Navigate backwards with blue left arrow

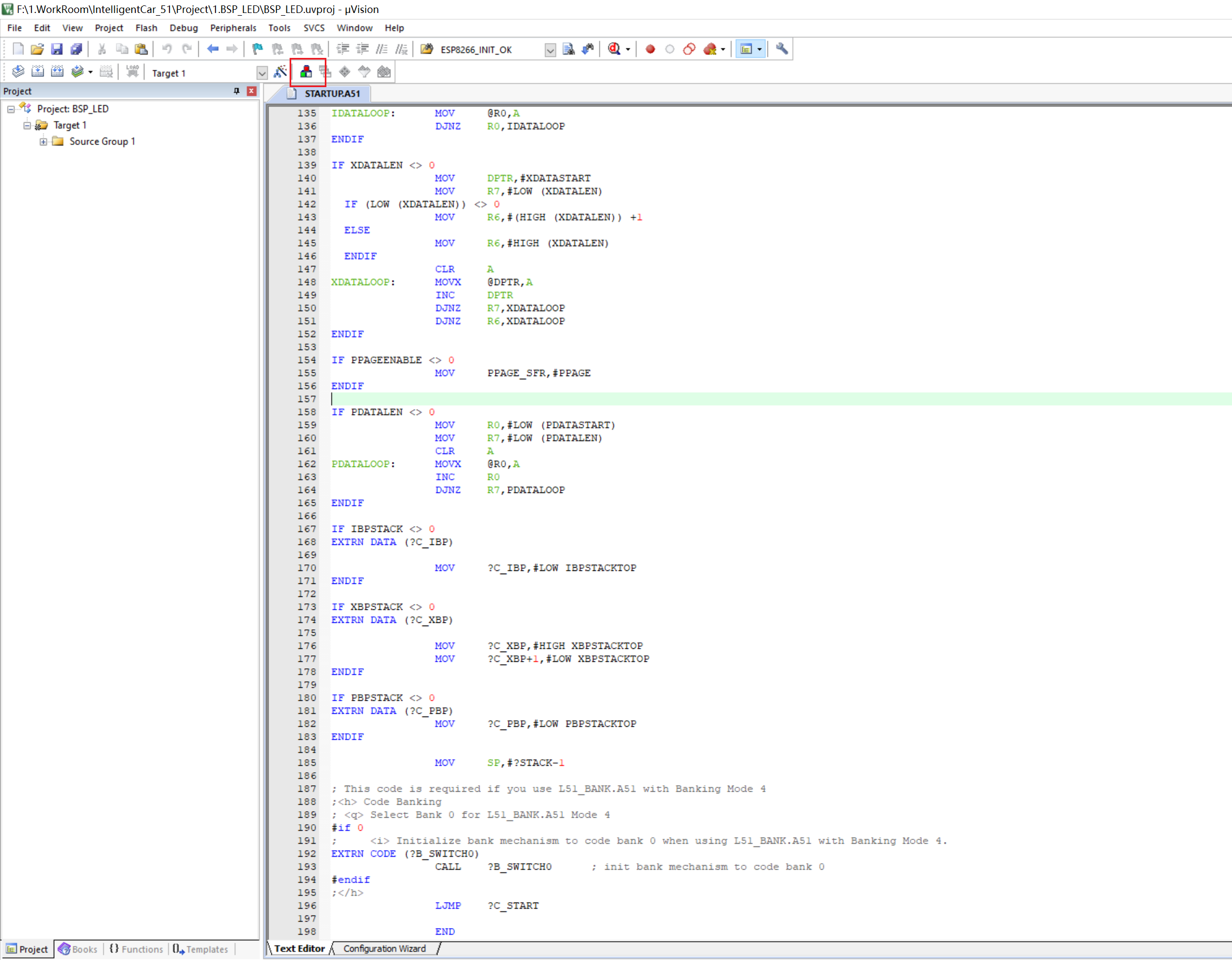point(213,49)
